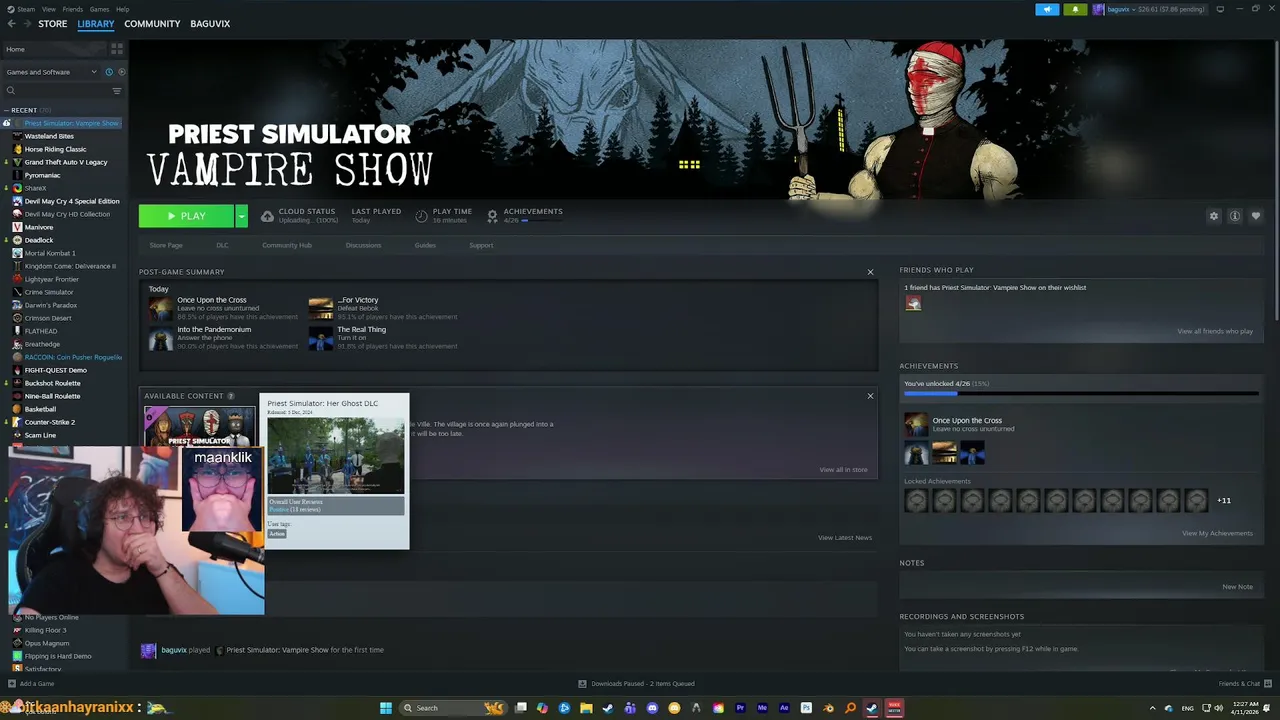Open game info icon

(x=1235, y=216)
